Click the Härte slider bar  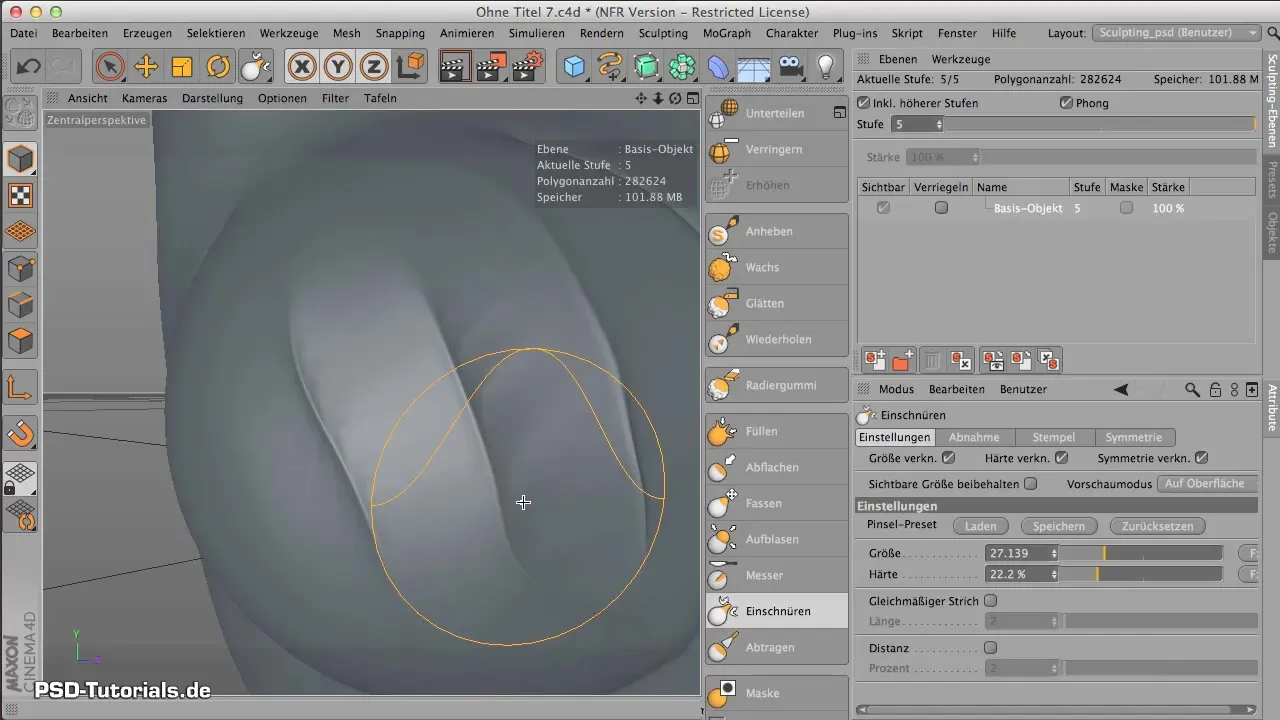click(1140, 574)
